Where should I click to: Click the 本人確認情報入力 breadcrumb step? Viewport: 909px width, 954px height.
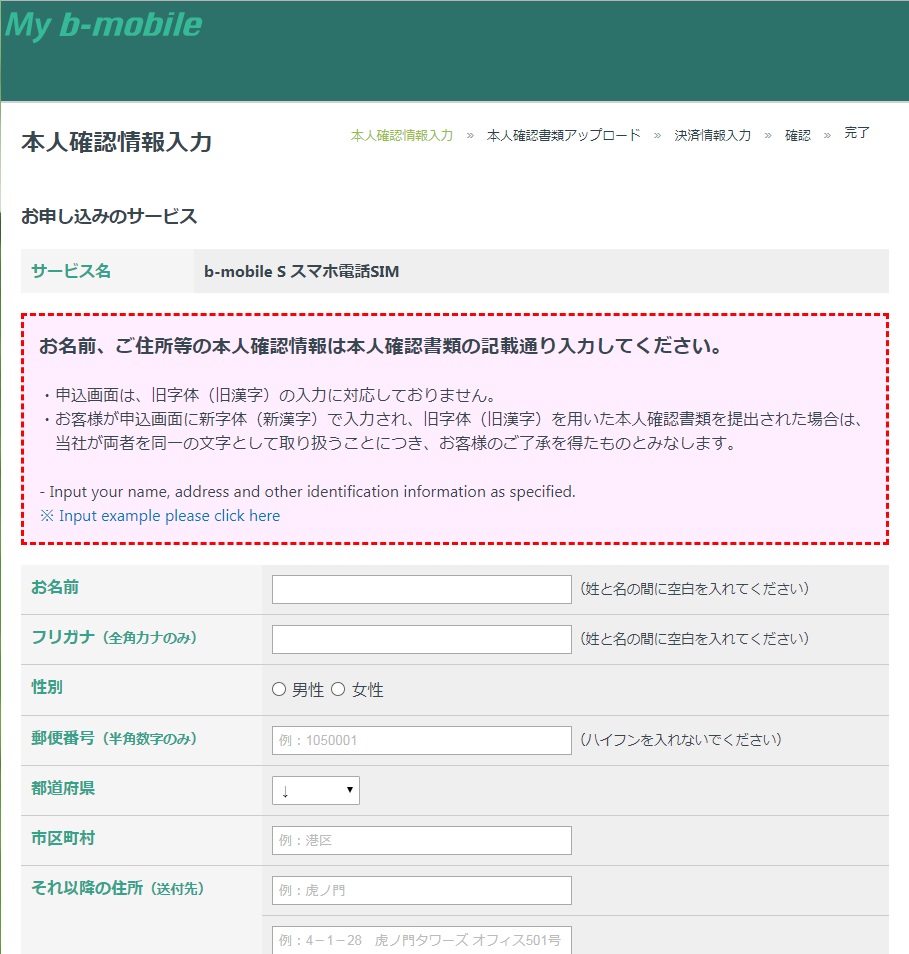pyautogui.click(x=402, y=135)
